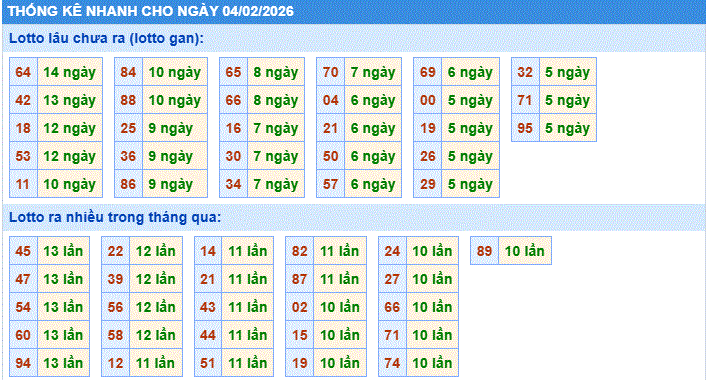Click the '10 ngày' cell beside 88
Image resolution: width=706 pixels, height=380 pixels.
click(175, 100)
